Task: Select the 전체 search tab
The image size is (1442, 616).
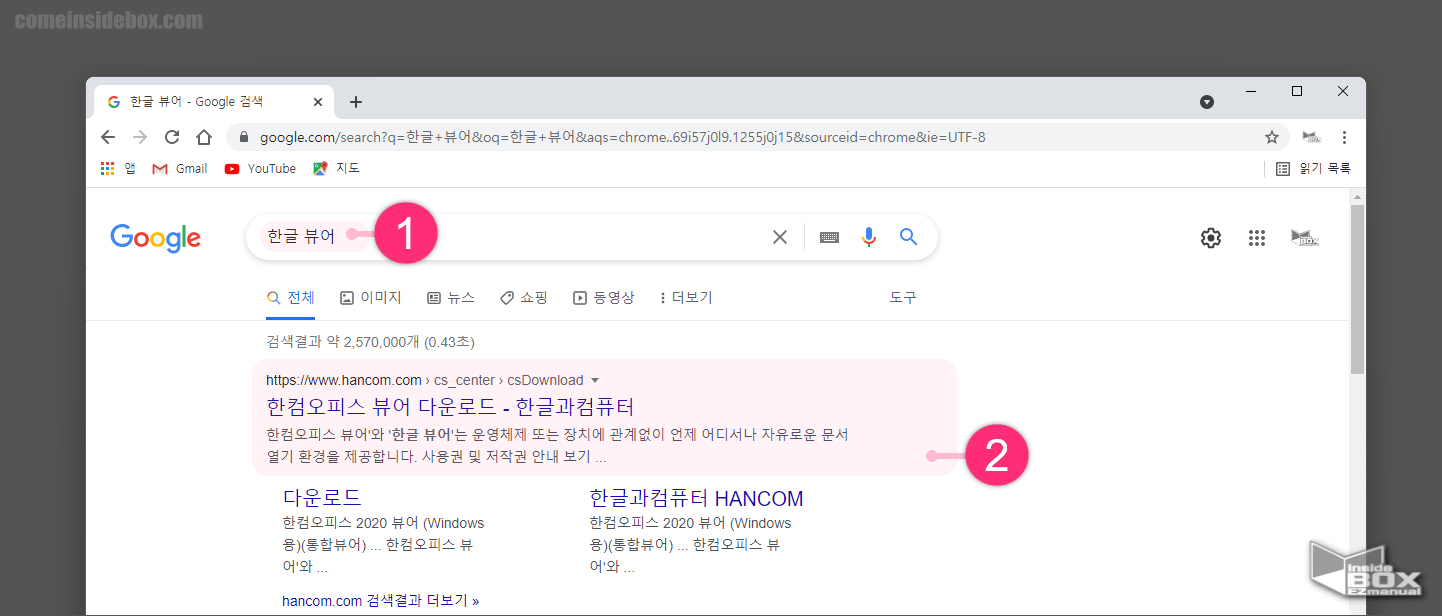Action: pyautogui.click(x=291, y=298)
